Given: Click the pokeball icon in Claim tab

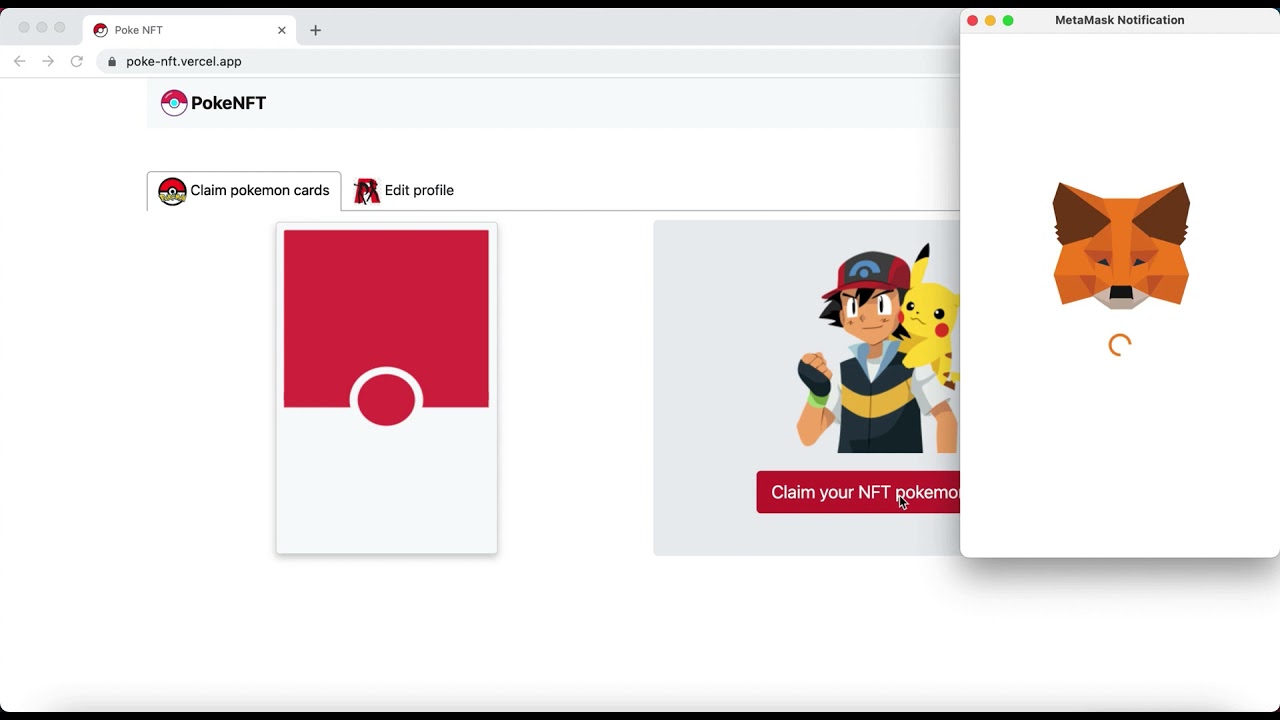Looking at the screenshot, I should (172, 191).
